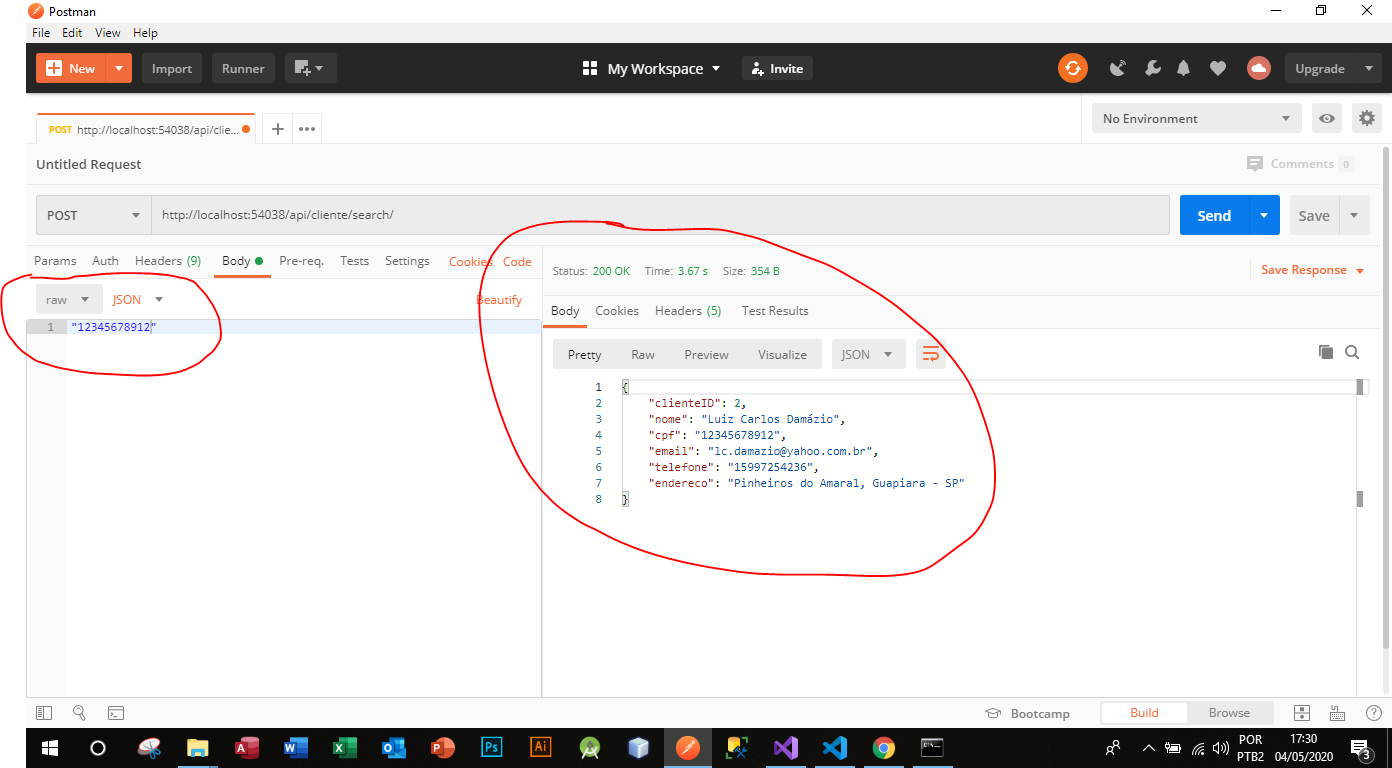Viewport: 1392px width, 768px height.
Task: Click the heart icon in header
Action: (1217, 68)
